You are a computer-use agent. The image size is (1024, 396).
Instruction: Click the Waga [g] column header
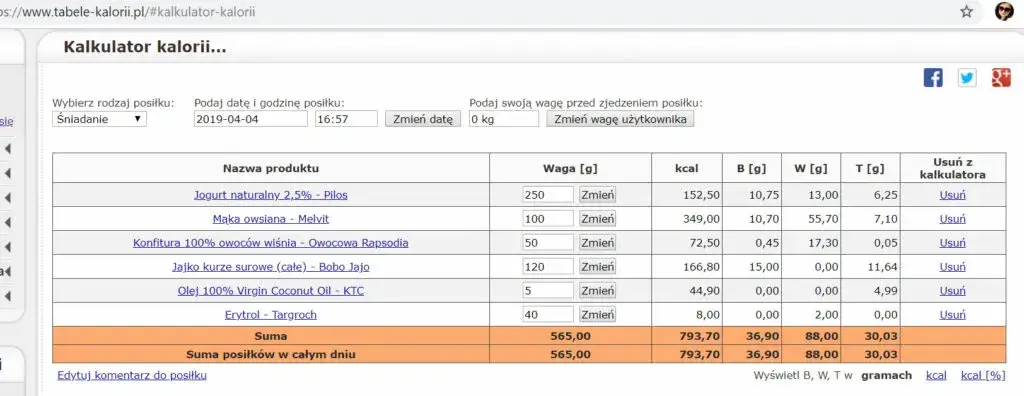[570, 168]
